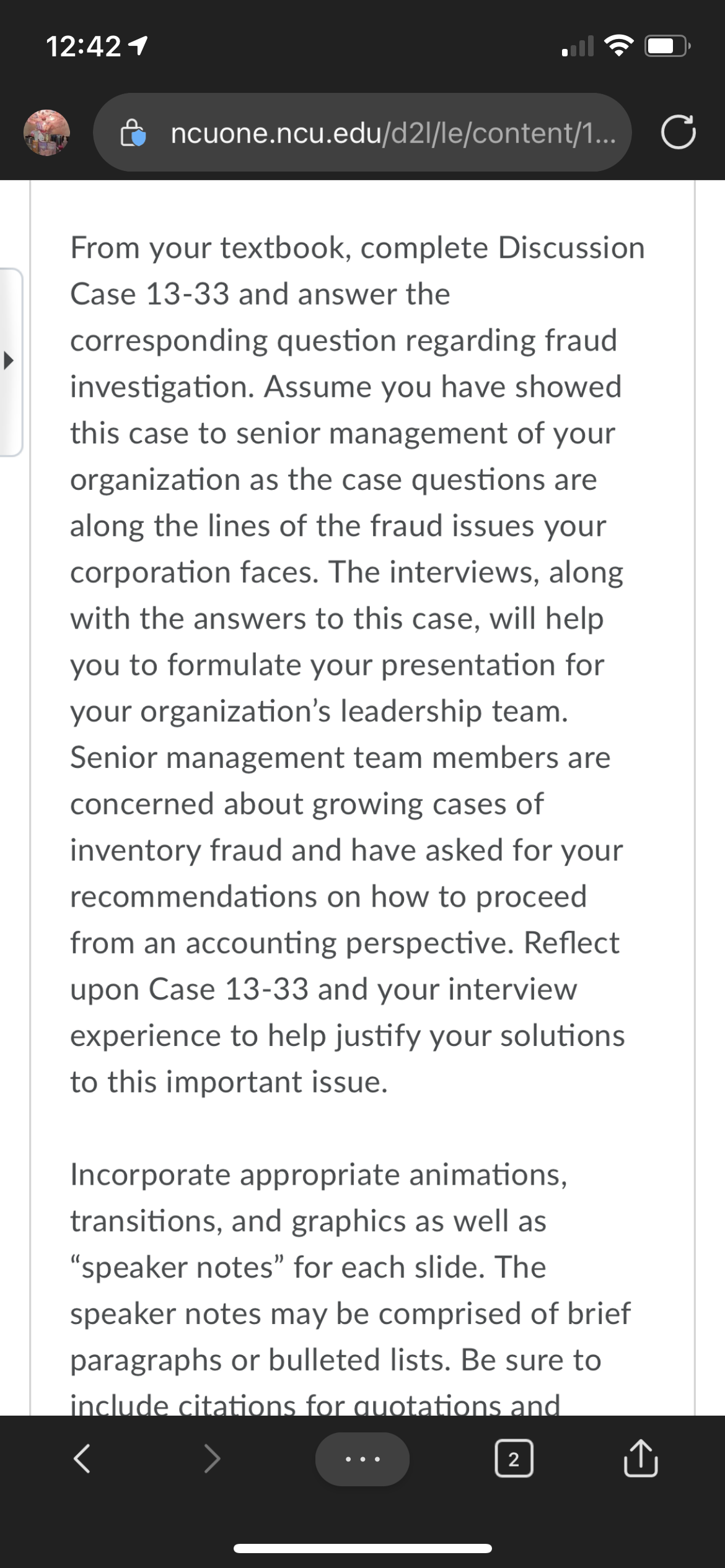The height and width of the screenshot is (1568, 725).
Task: Reload the page with the refresh icon
Action: [678, 133]
